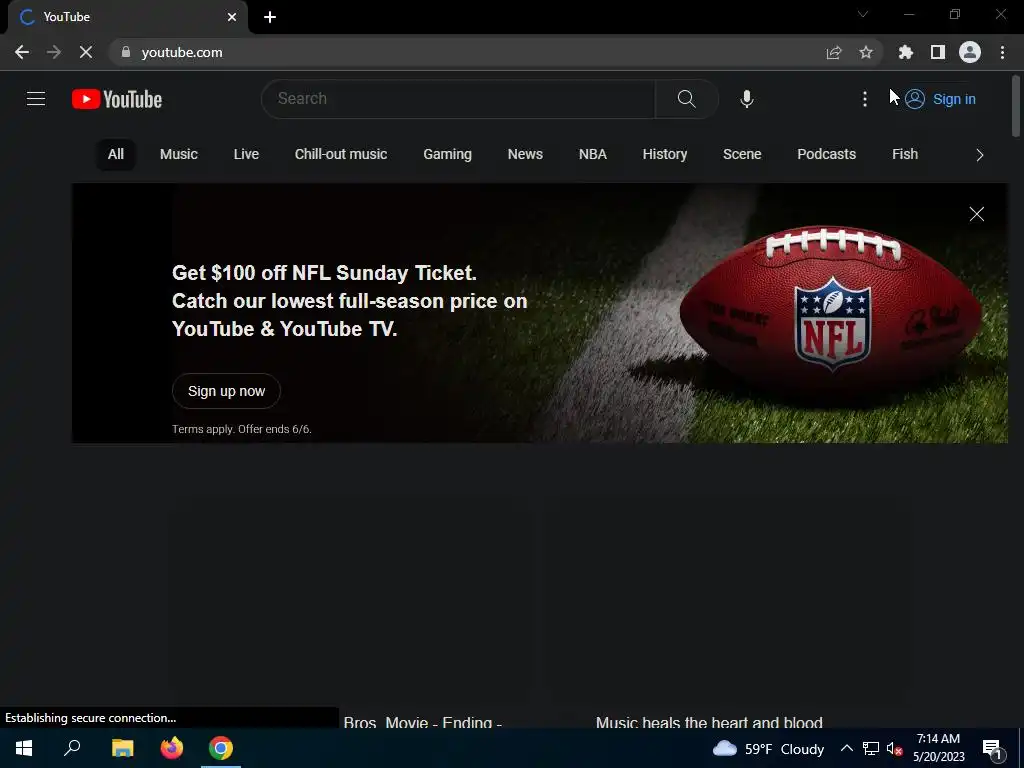Viewport: 1024px width, 768px height.
Task: Click Chrome icon in taskbar
Action: point(221,748)
